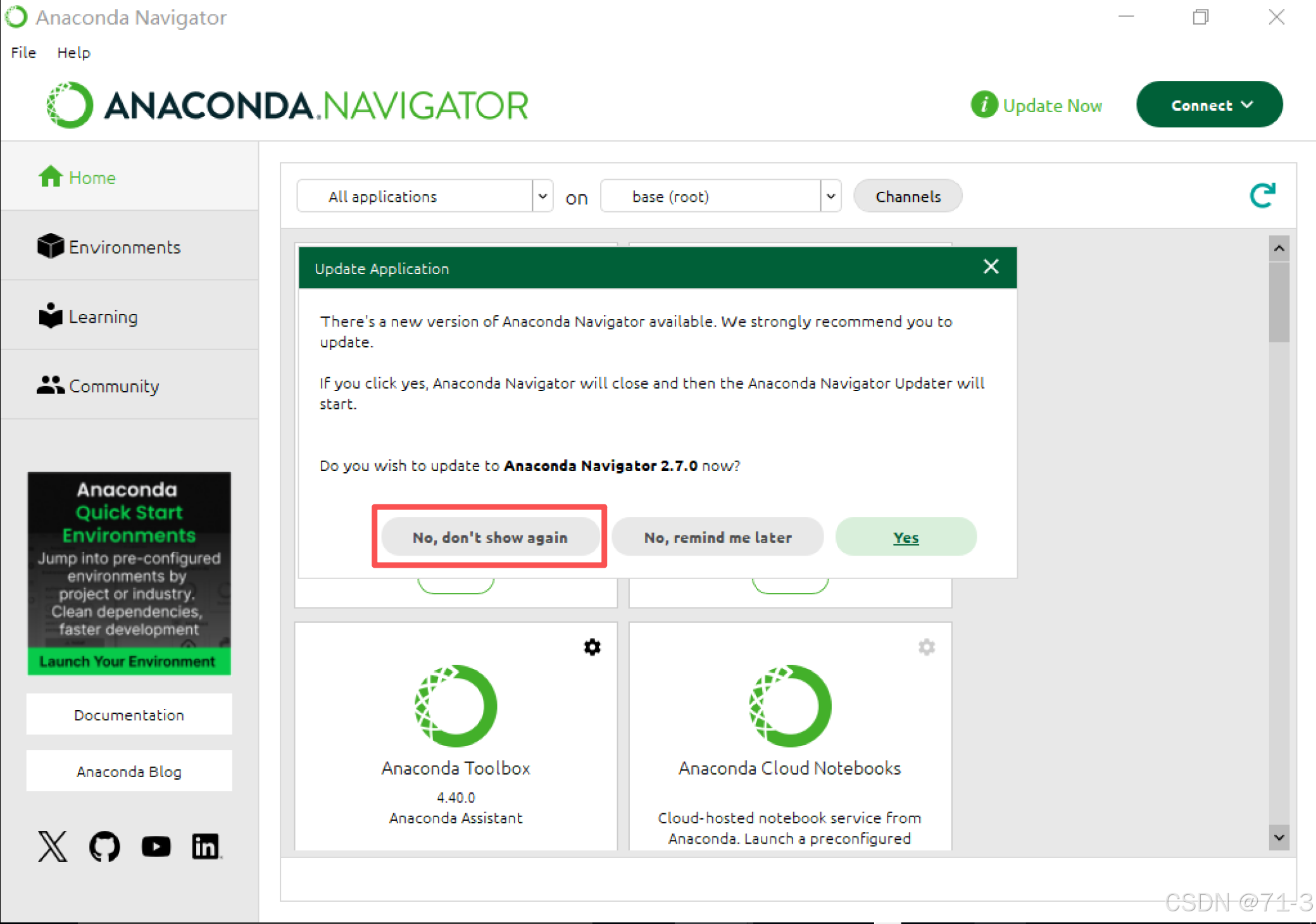Switch to the Environments tab
The height and width of the screenshot is (924, 1316).
130,246
